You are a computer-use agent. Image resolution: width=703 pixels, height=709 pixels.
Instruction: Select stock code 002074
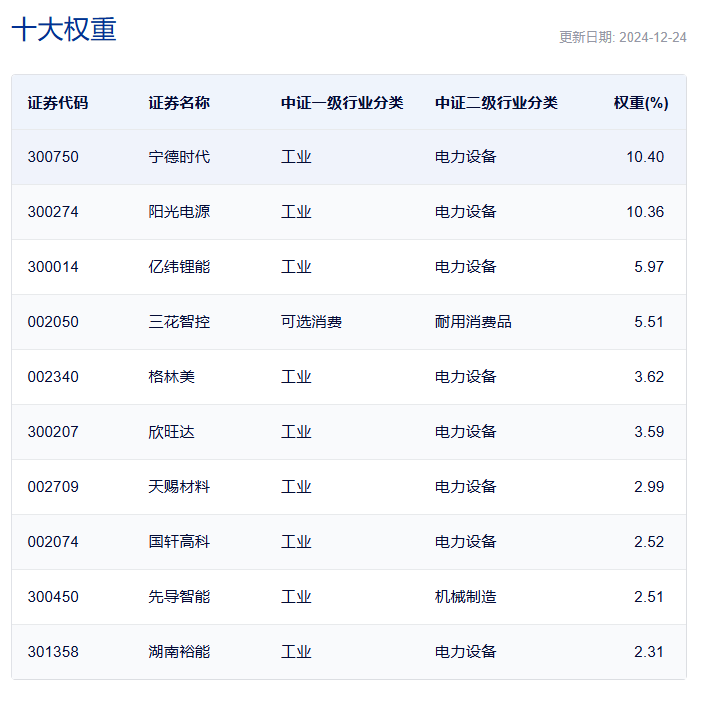53,542
